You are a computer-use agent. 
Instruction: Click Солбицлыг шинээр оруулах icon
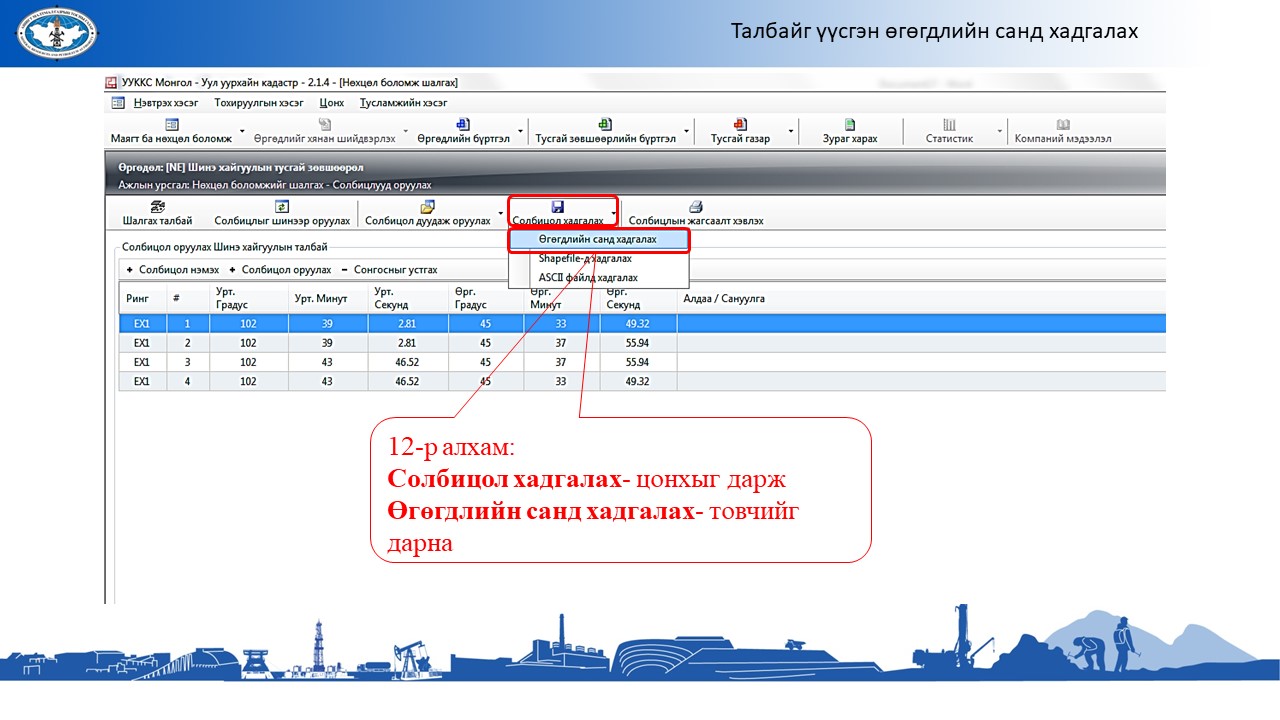point(282,207)
